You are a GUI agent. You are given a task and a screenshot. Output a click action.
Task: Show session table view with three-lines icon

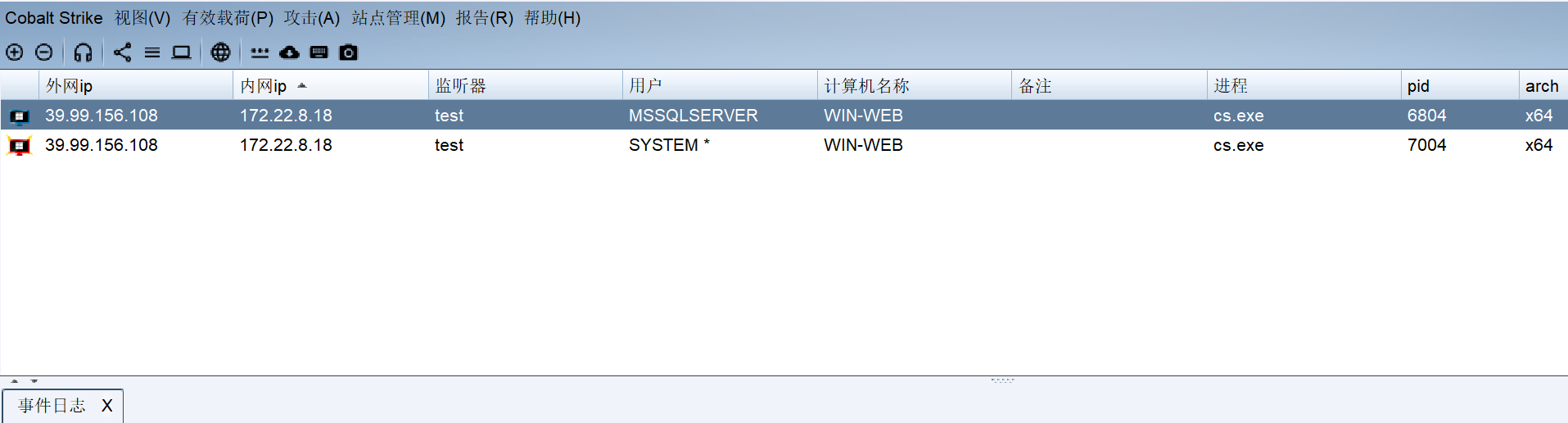152,52
